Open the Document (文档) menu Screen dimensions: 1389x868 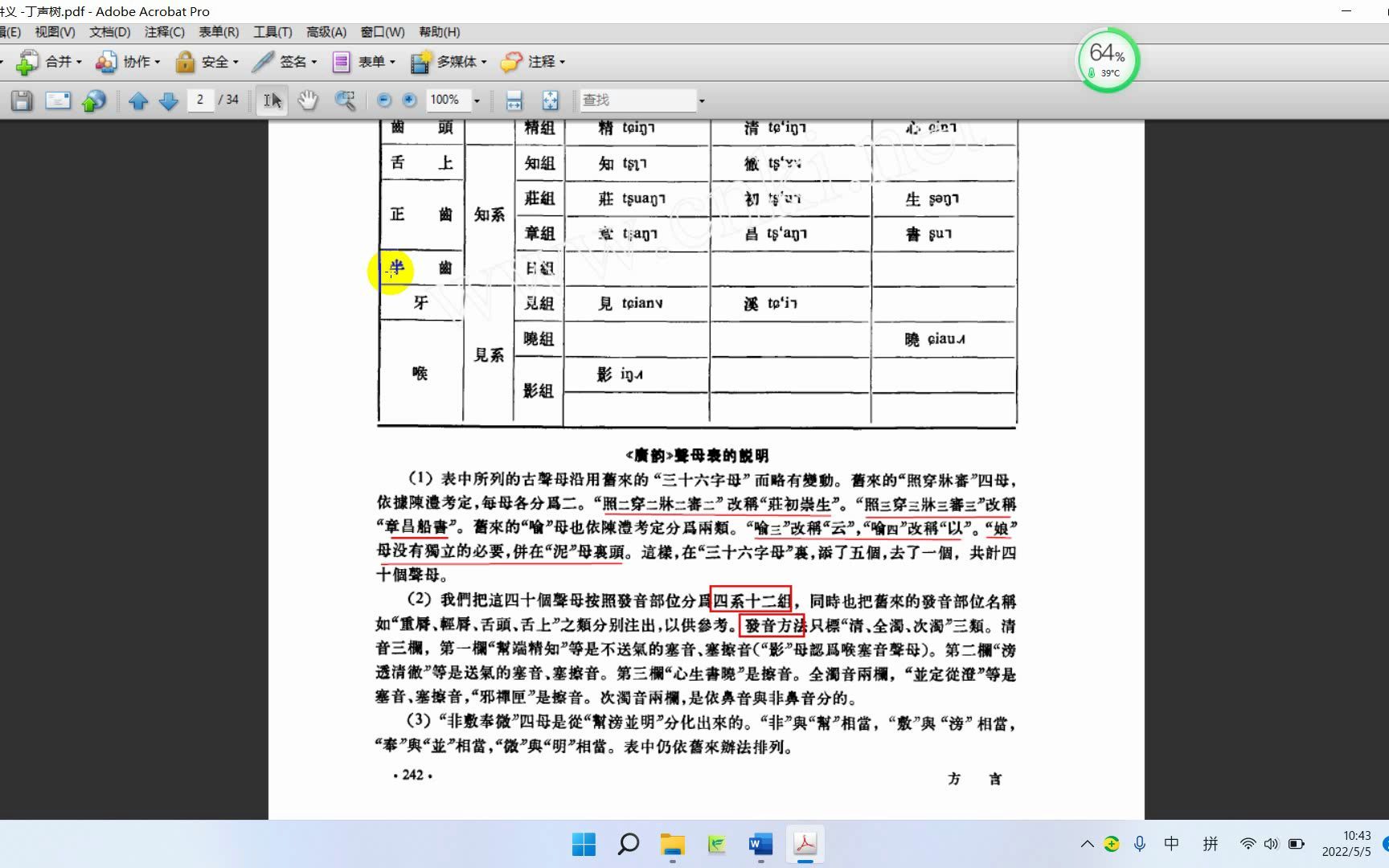109,32
